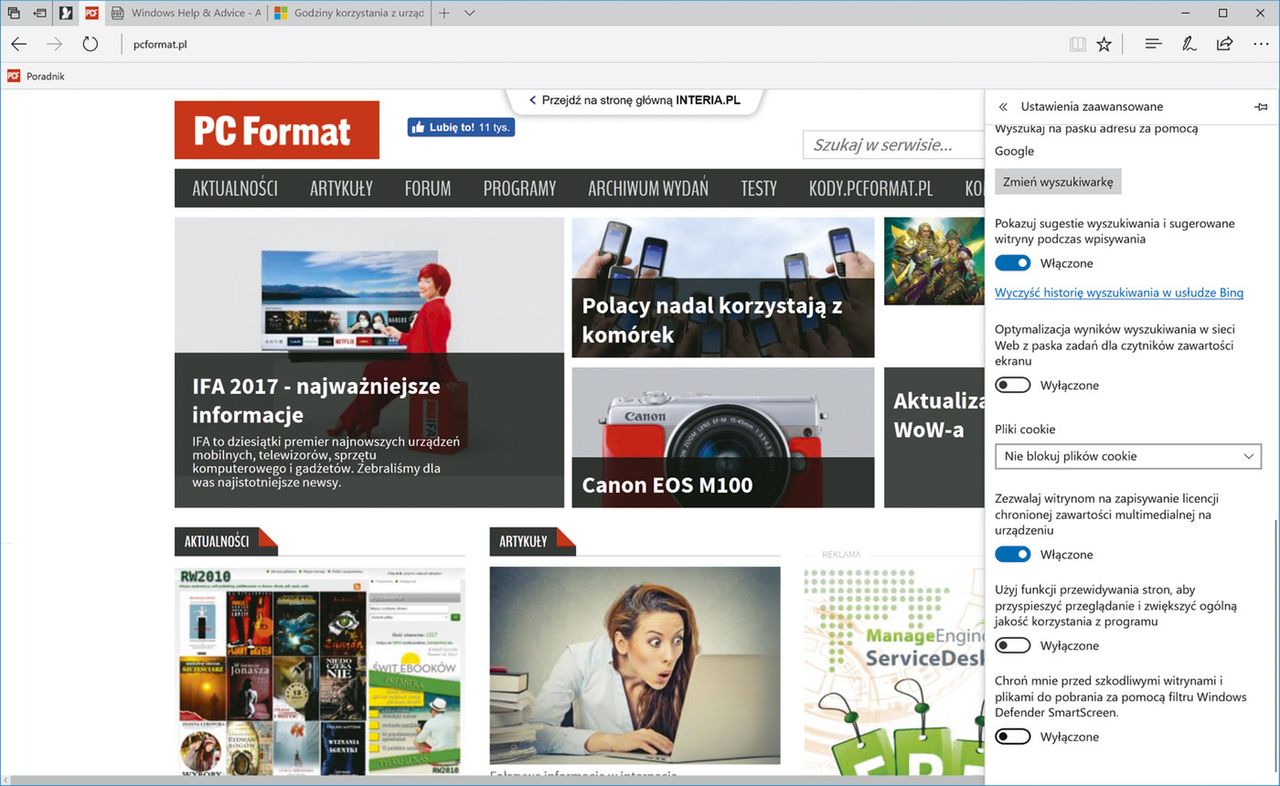The image size is (1280, 786).
Task: Open the More actions ellipsis menu
Action: click(1260, 44)
